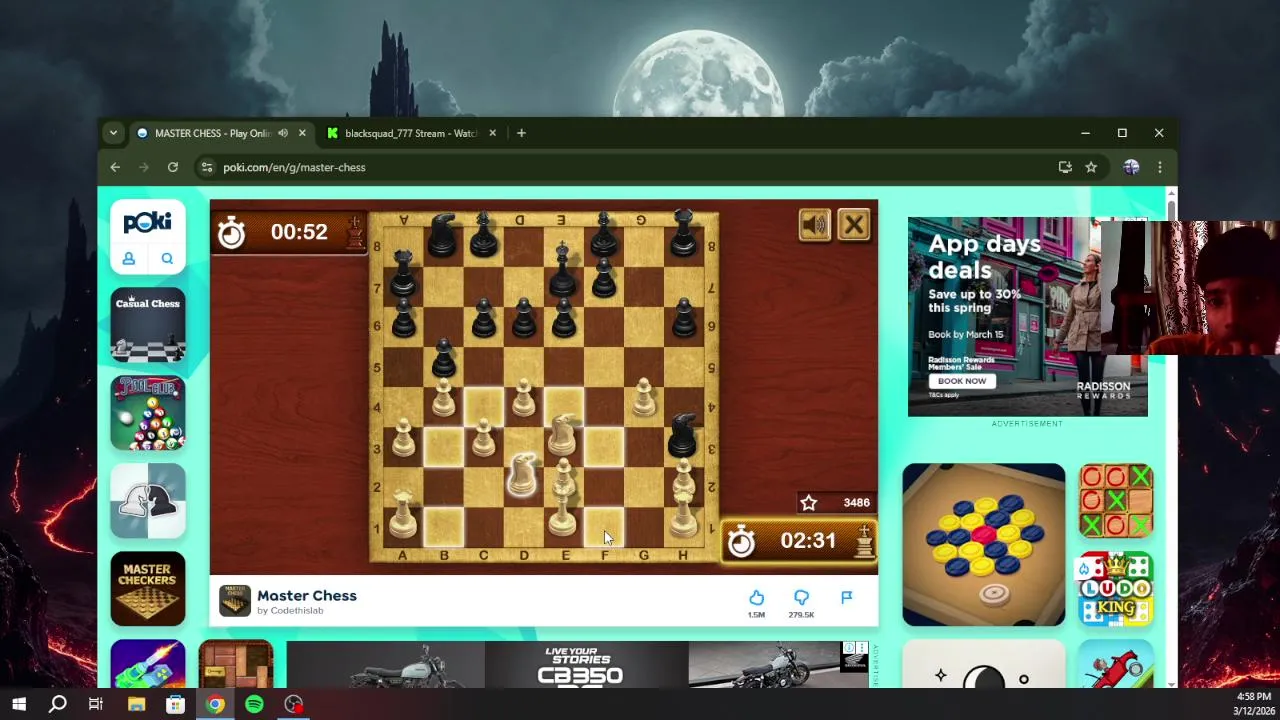Dislike Master Chess with thumbs down

coord(801,598)
